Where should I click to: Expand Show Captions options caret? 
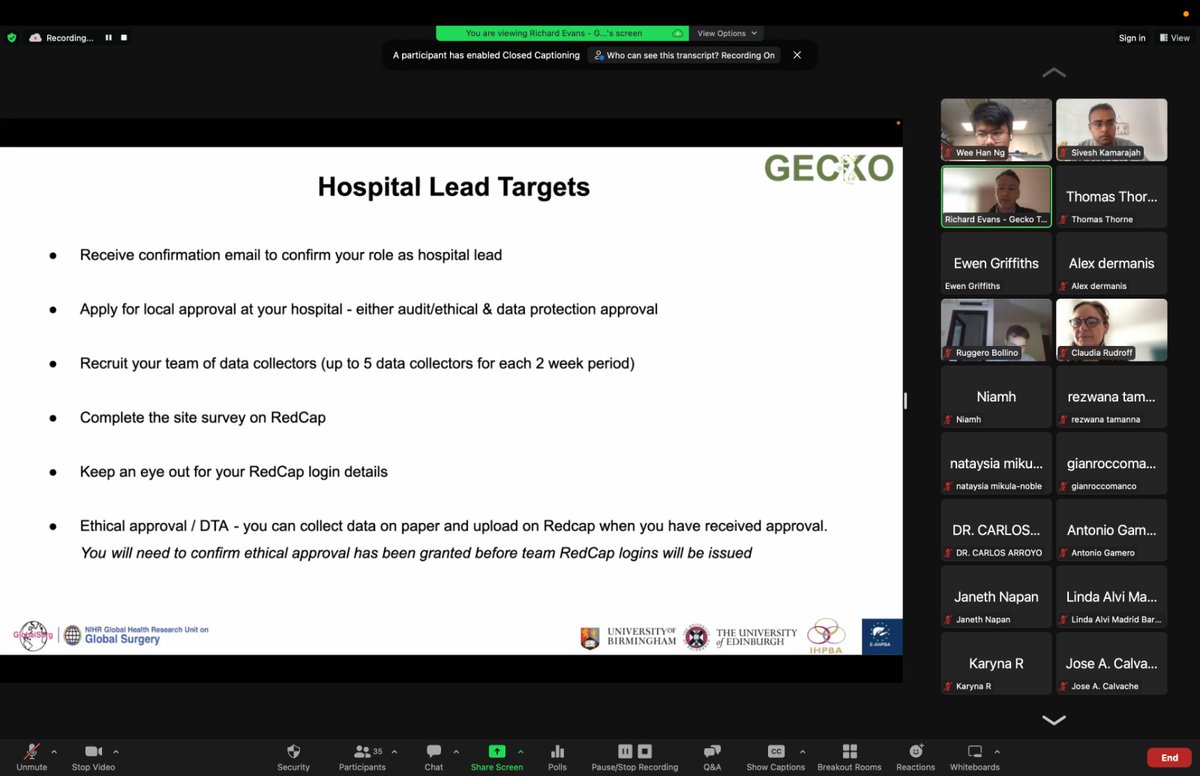(802, 751)
